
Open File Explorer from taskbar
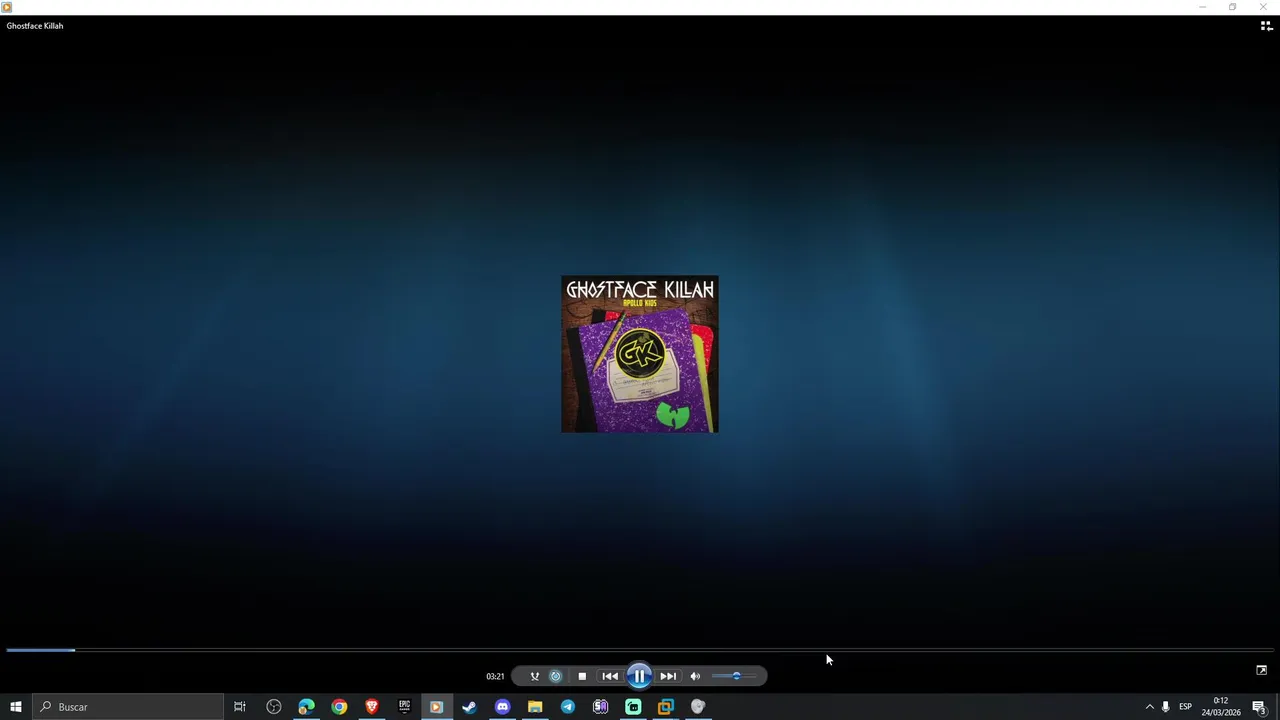pos(535,707)
